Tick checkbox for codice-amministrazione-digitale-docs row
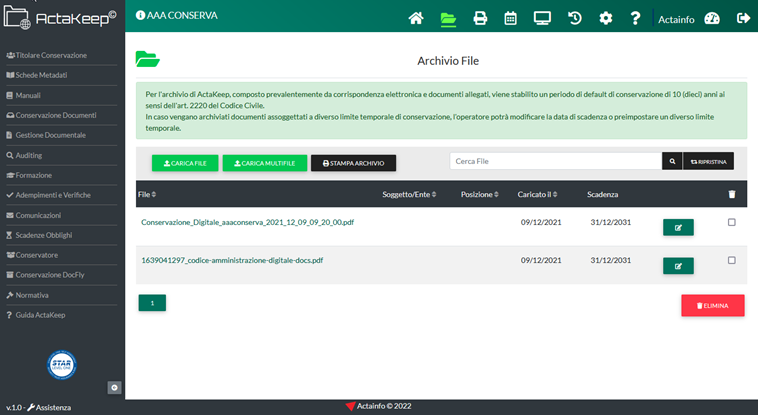This screenshot has height=415, width=758. point(731,260)
